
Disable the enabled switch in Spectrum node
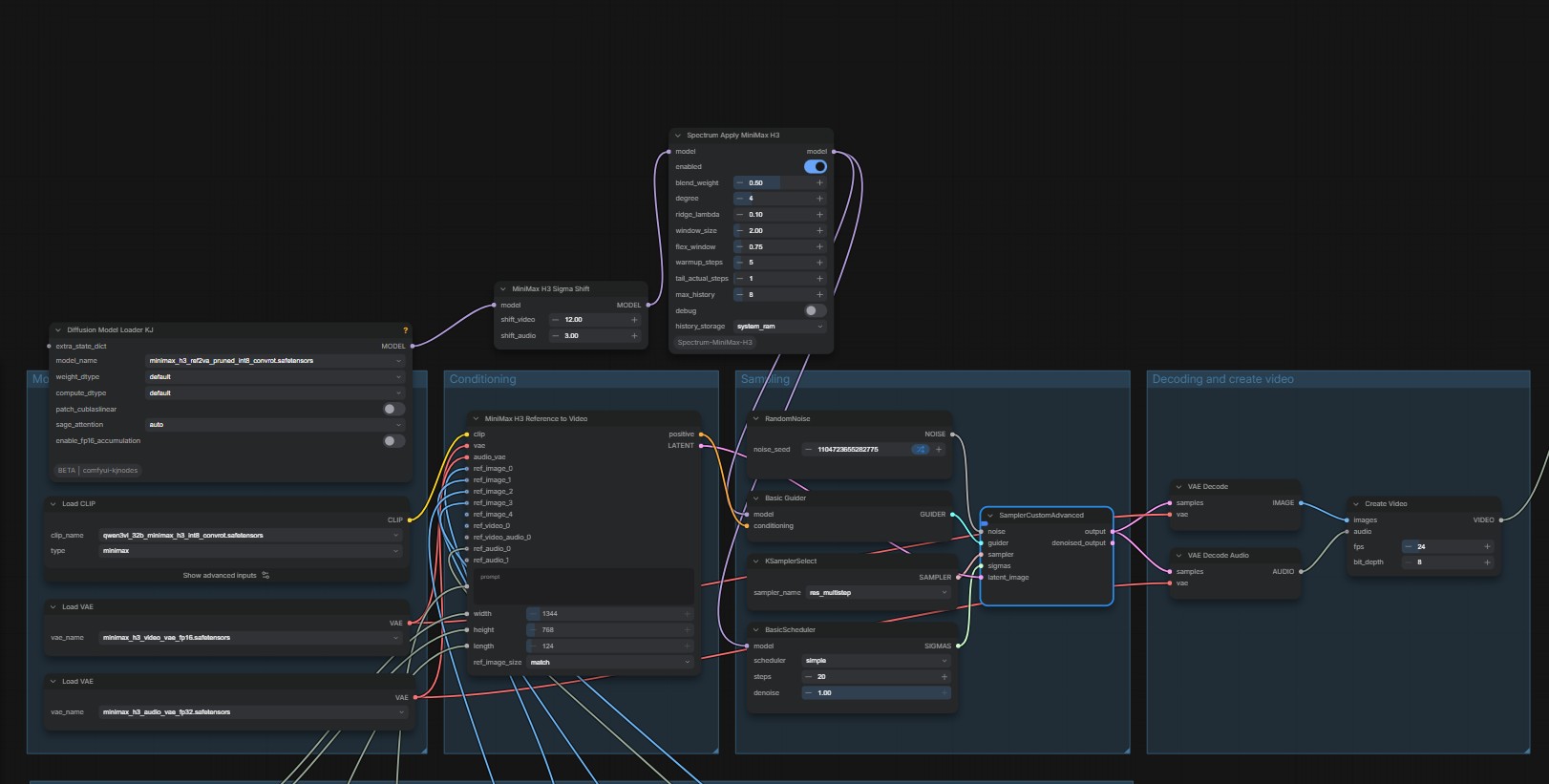pyautogui.click(x=816, y=167)
